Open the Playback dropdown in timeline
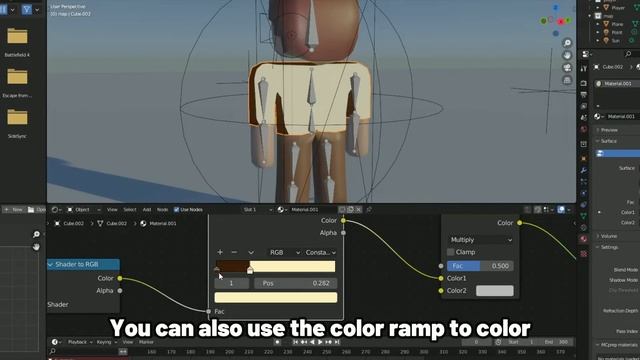 point(80,342)
